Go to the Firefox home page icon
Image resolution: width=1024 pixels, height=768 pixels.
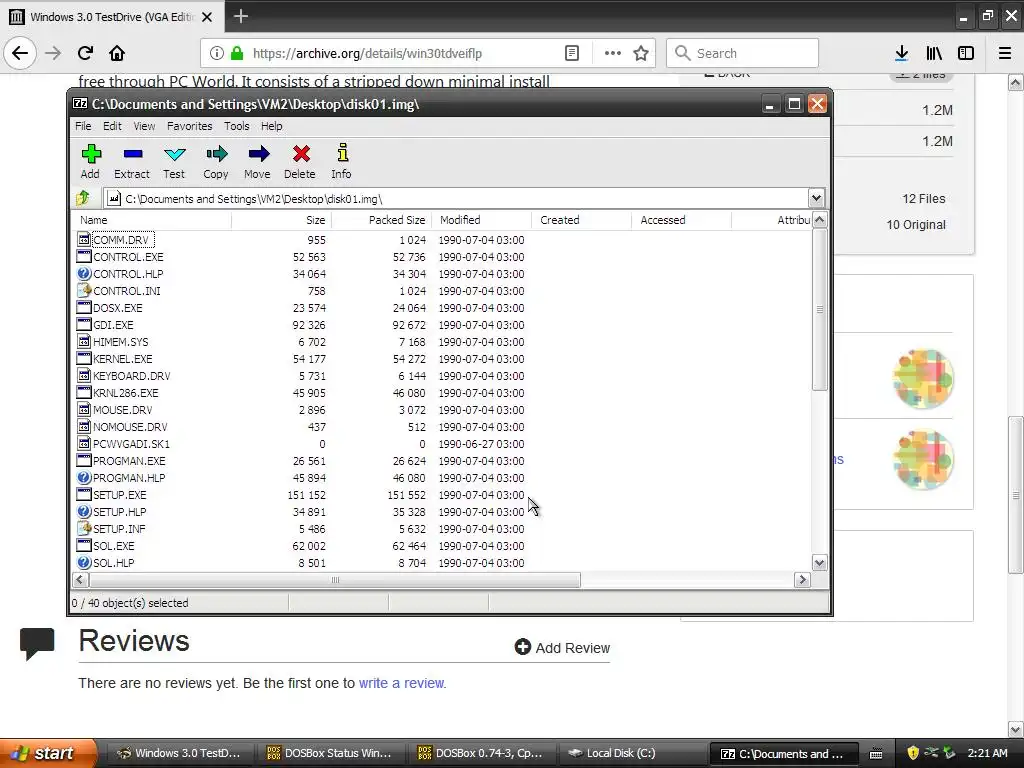coord(117,53)
